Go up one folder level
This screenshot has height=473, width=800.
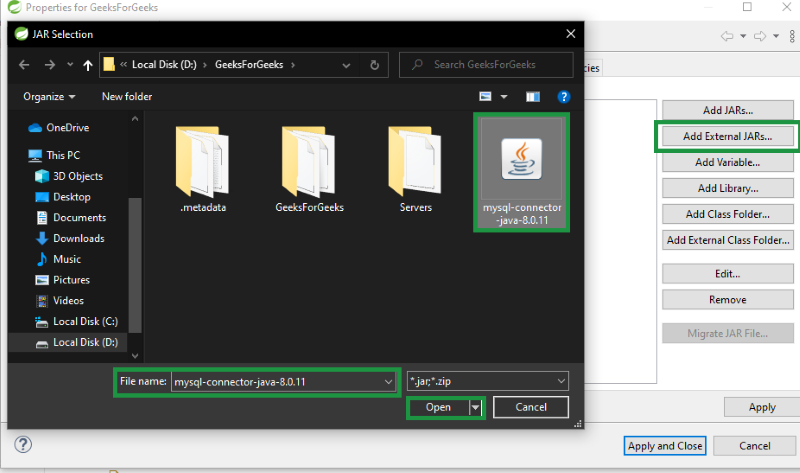[88, 65]
